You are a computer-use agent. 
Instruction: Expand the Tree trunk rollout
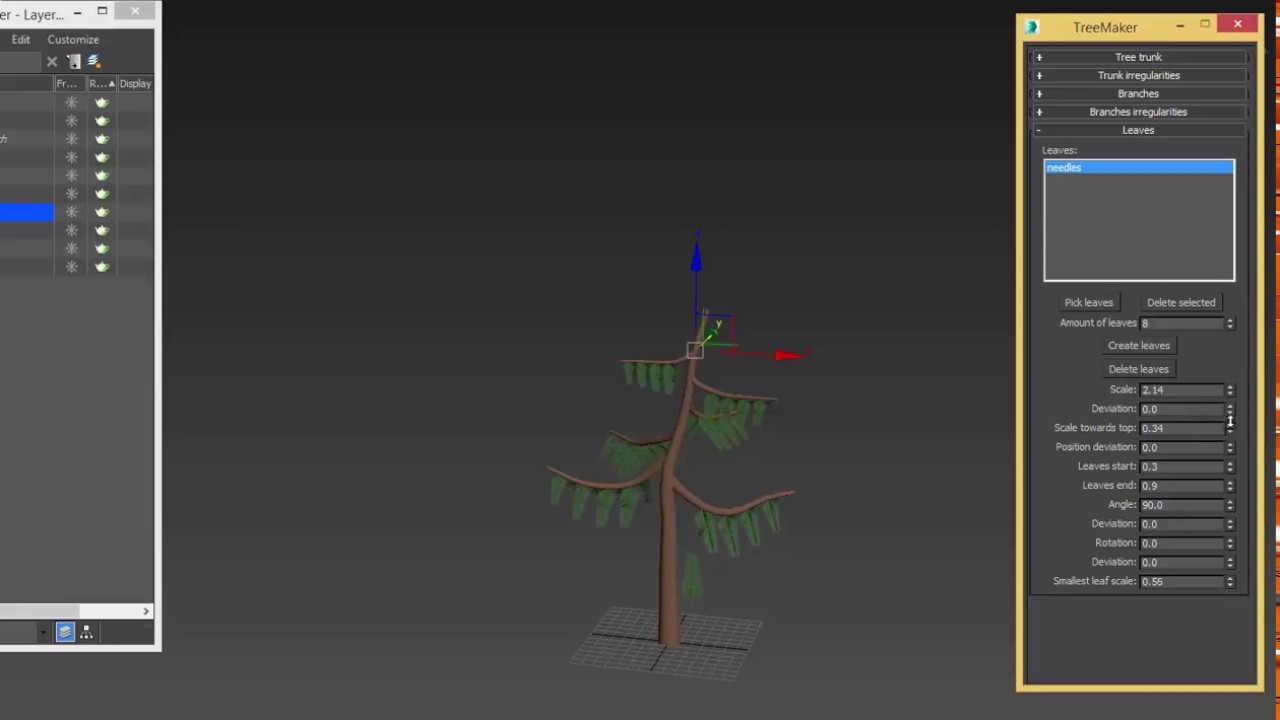click(x=1138, y=57)
